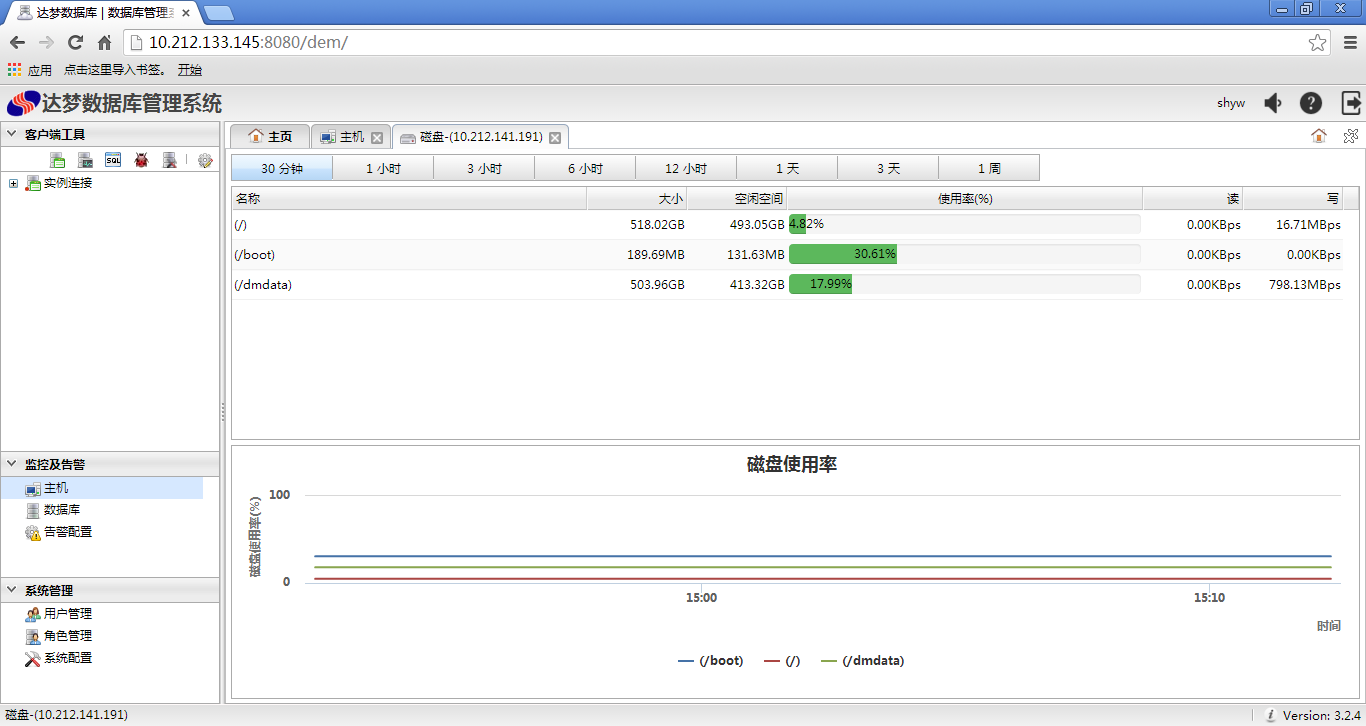
Task: Open the SQL query tool icon
Action: 114,160
